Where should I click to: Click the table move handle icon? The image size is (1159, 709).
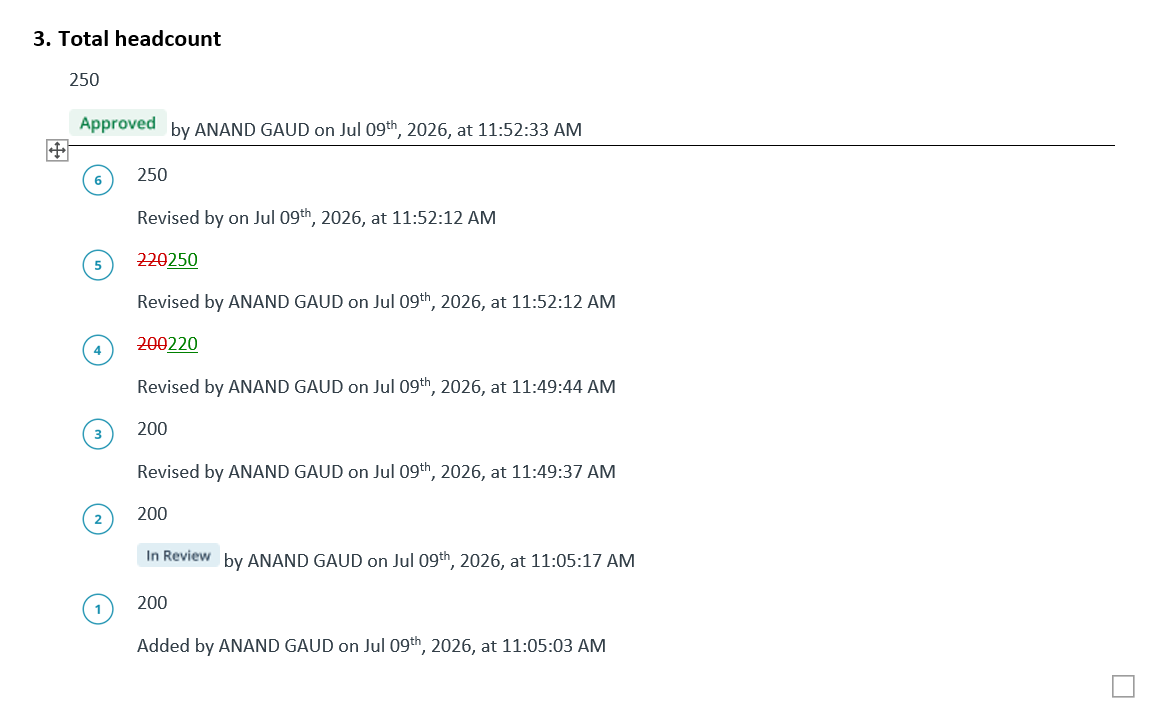click(x=57, y=150)
